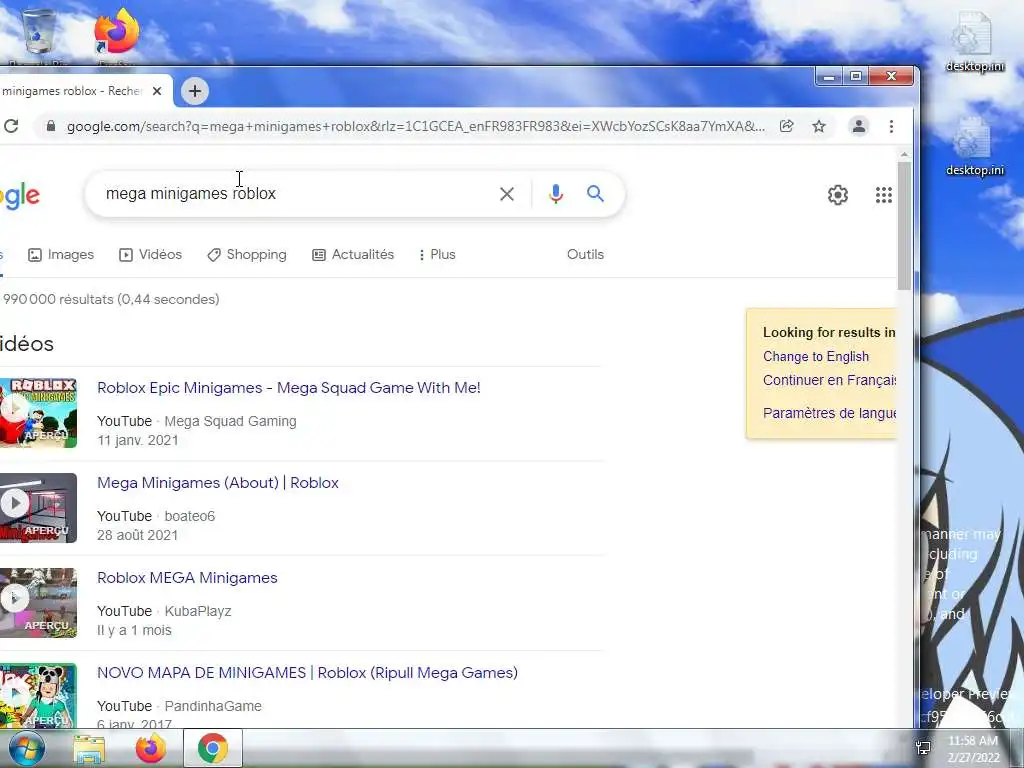Click into the Google search field
This screenshot has width=1024, height=768.
[297, 194]
